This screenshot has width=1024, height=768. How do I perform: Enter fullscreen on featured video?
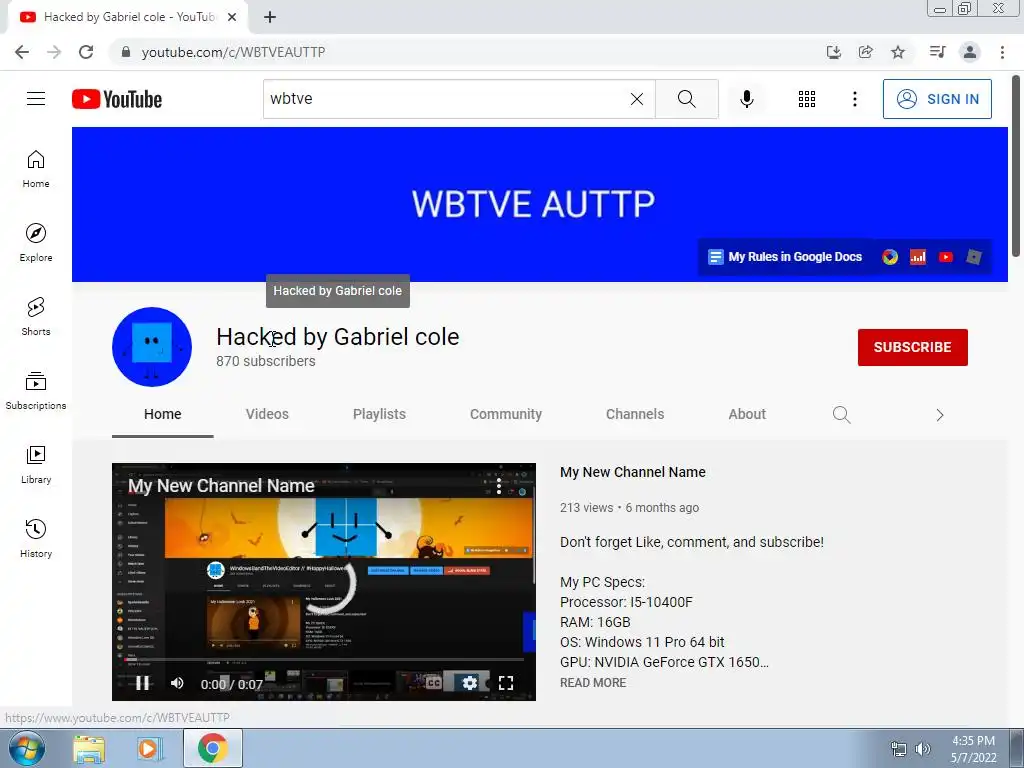505,683
